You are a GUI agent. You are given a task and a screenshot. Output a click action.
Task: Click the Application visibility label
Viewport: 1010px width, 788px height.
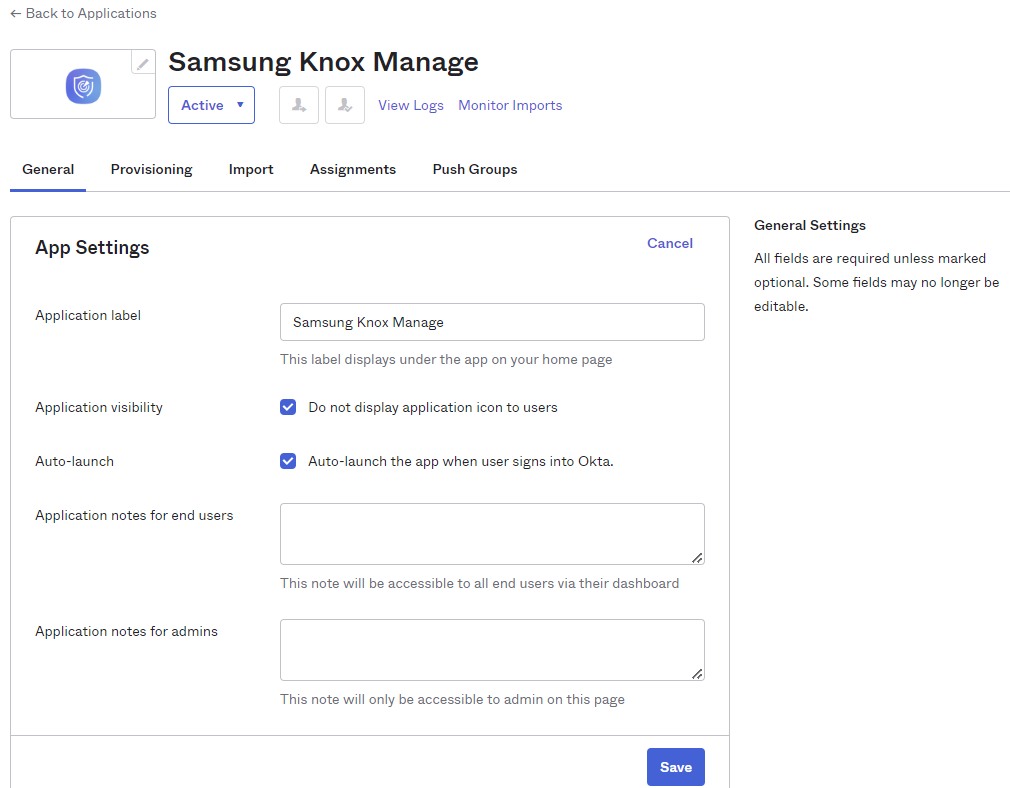click(99, 407)
